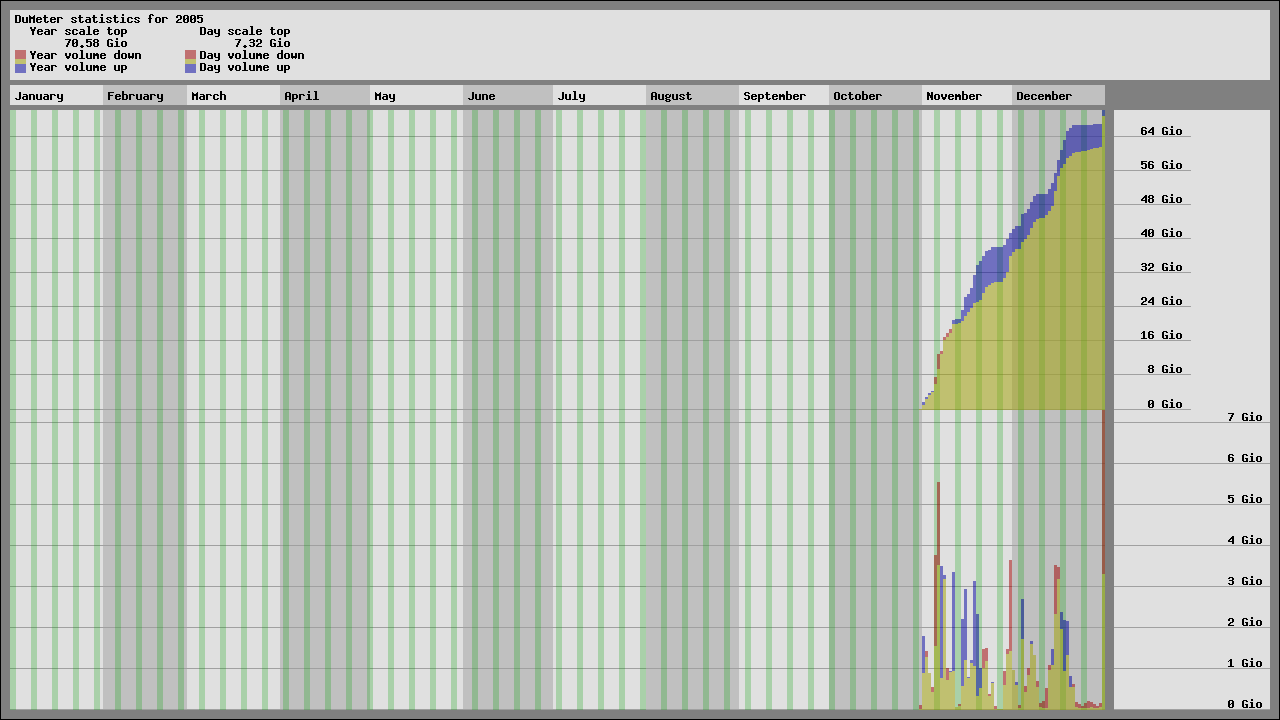Click the '24 Gio' year axis label

1161,301
